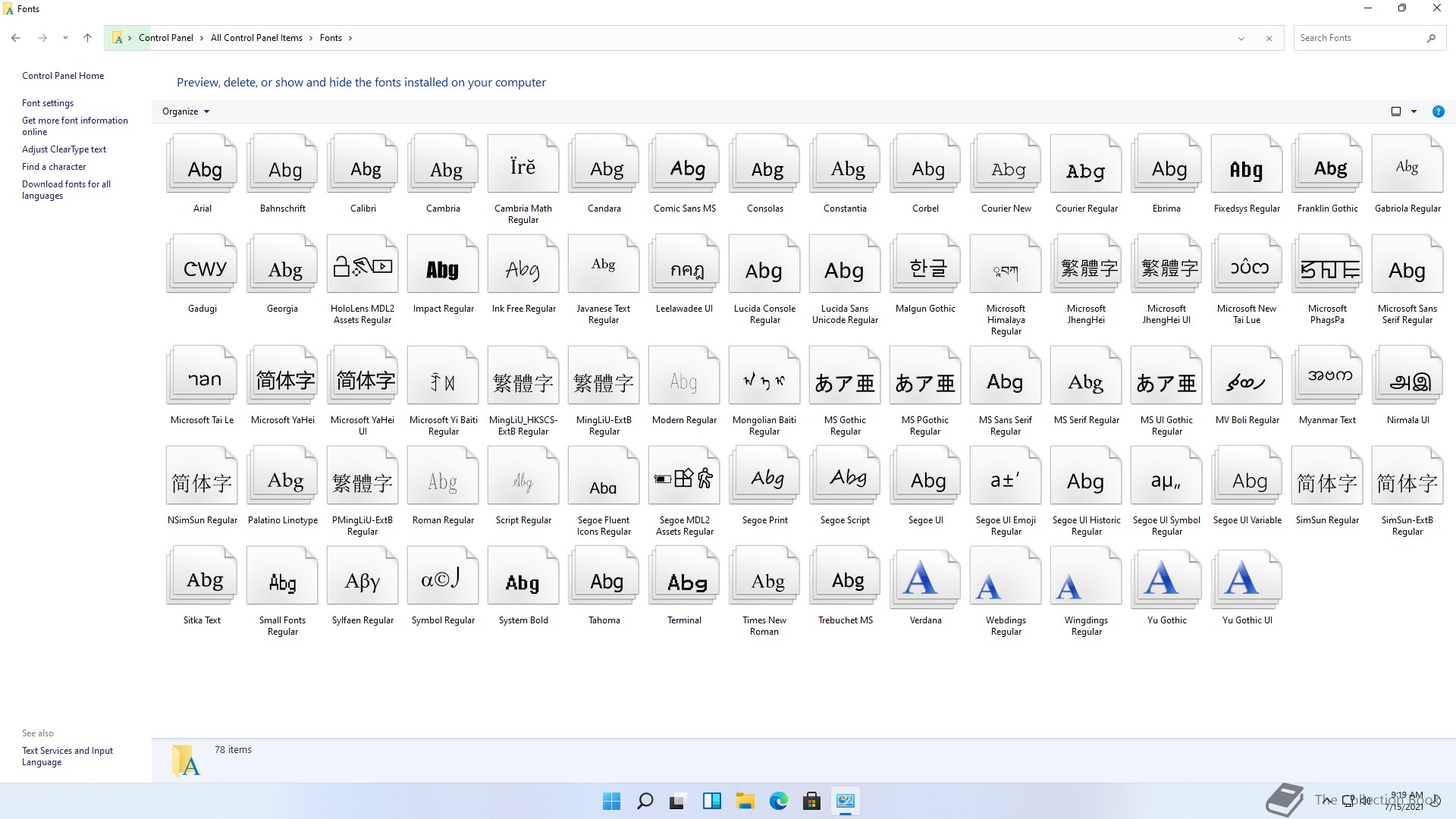This screenshot has height=819, width=1456.
Task: Open the address bar history dropdown
Action: coord(1241,38)
